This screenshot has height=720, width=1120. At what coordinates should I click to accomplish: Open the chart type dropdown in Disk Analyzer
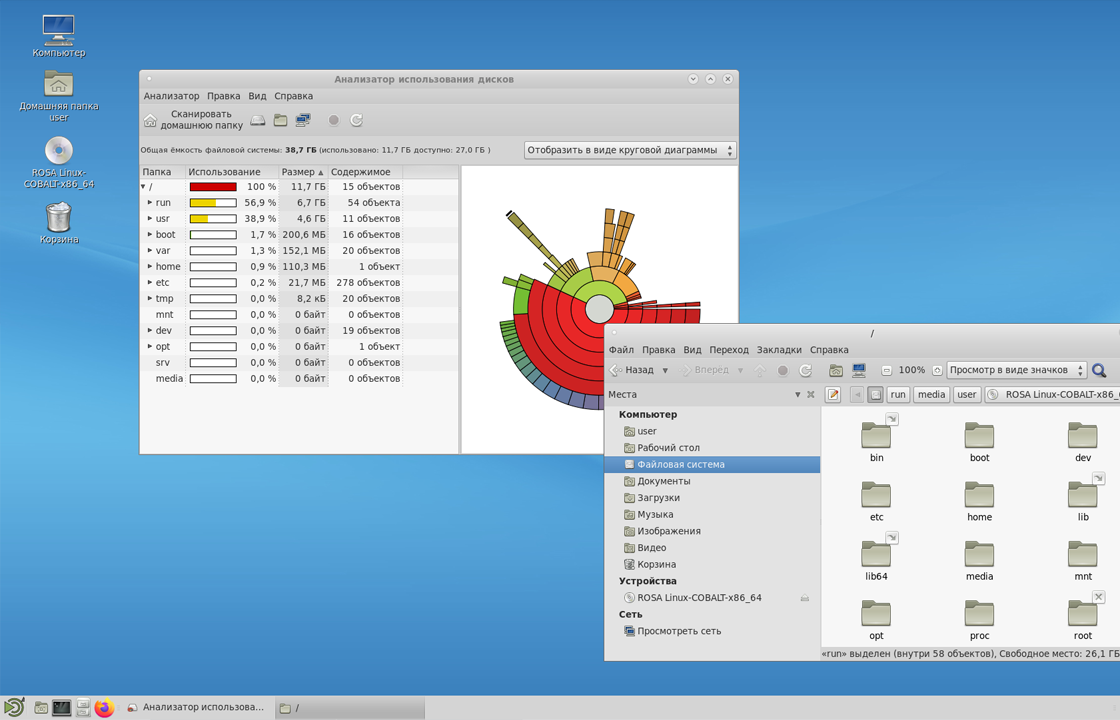(x=630, y=150)
